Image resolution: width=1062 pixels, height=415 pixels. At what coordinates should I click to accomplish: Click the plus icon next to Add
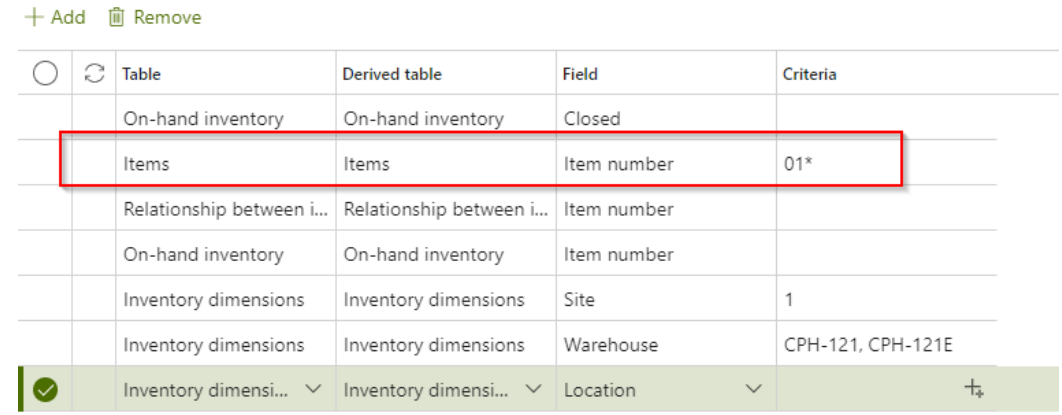tap(37, 18)
